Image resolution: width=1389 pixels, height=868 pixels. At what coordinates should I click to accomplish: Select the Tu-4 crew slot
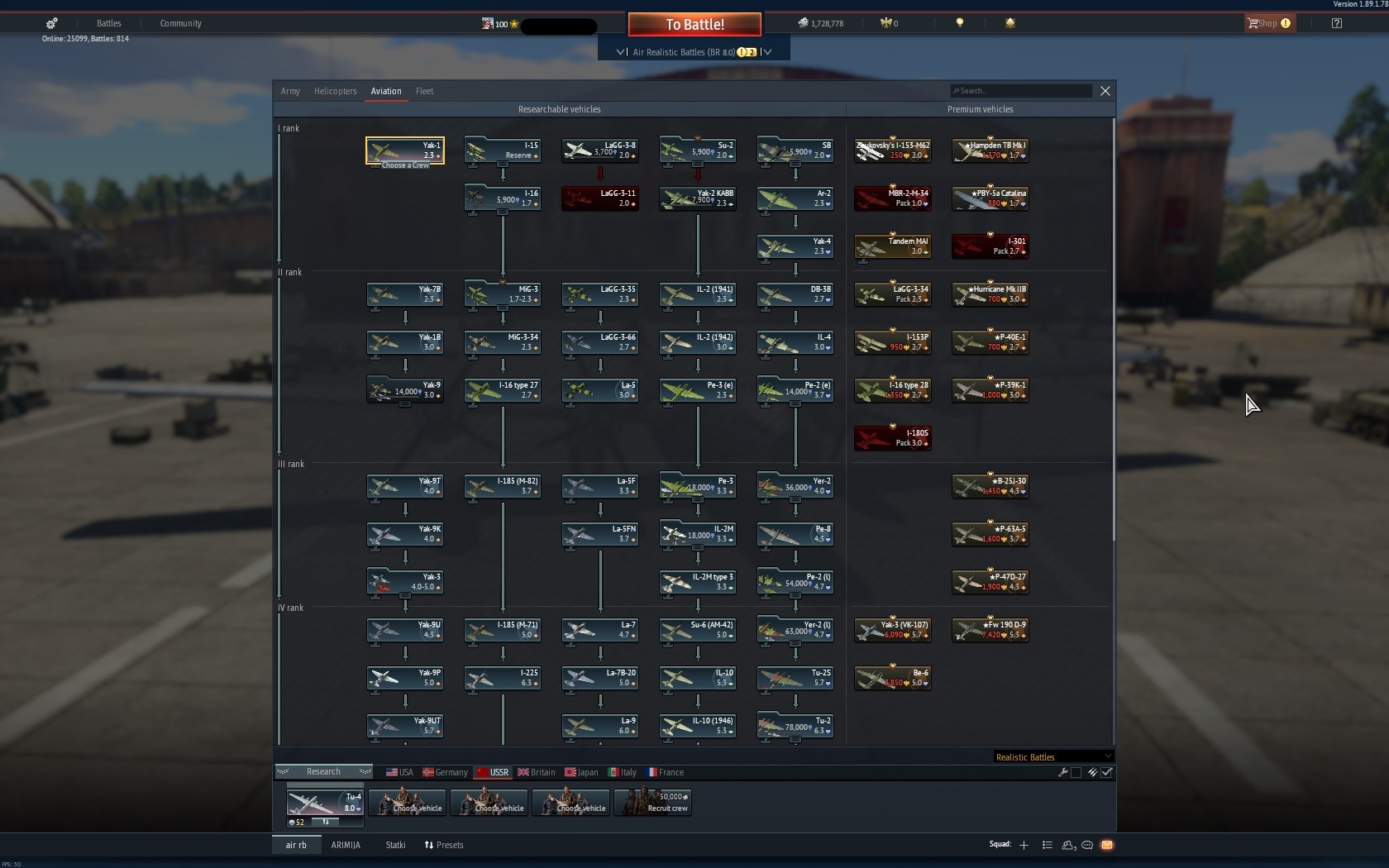click(325, 802)
